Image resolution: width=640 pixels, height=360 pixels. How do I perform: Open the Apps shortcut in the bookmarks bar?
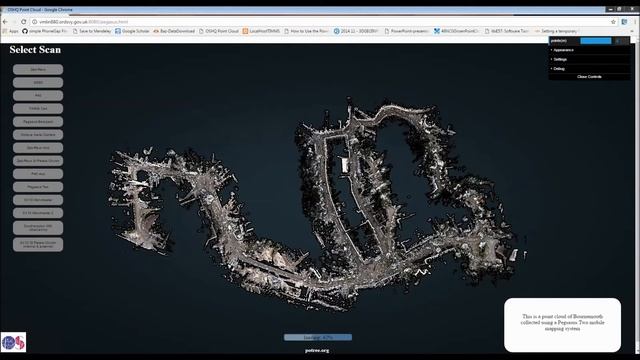click(11, 31)
